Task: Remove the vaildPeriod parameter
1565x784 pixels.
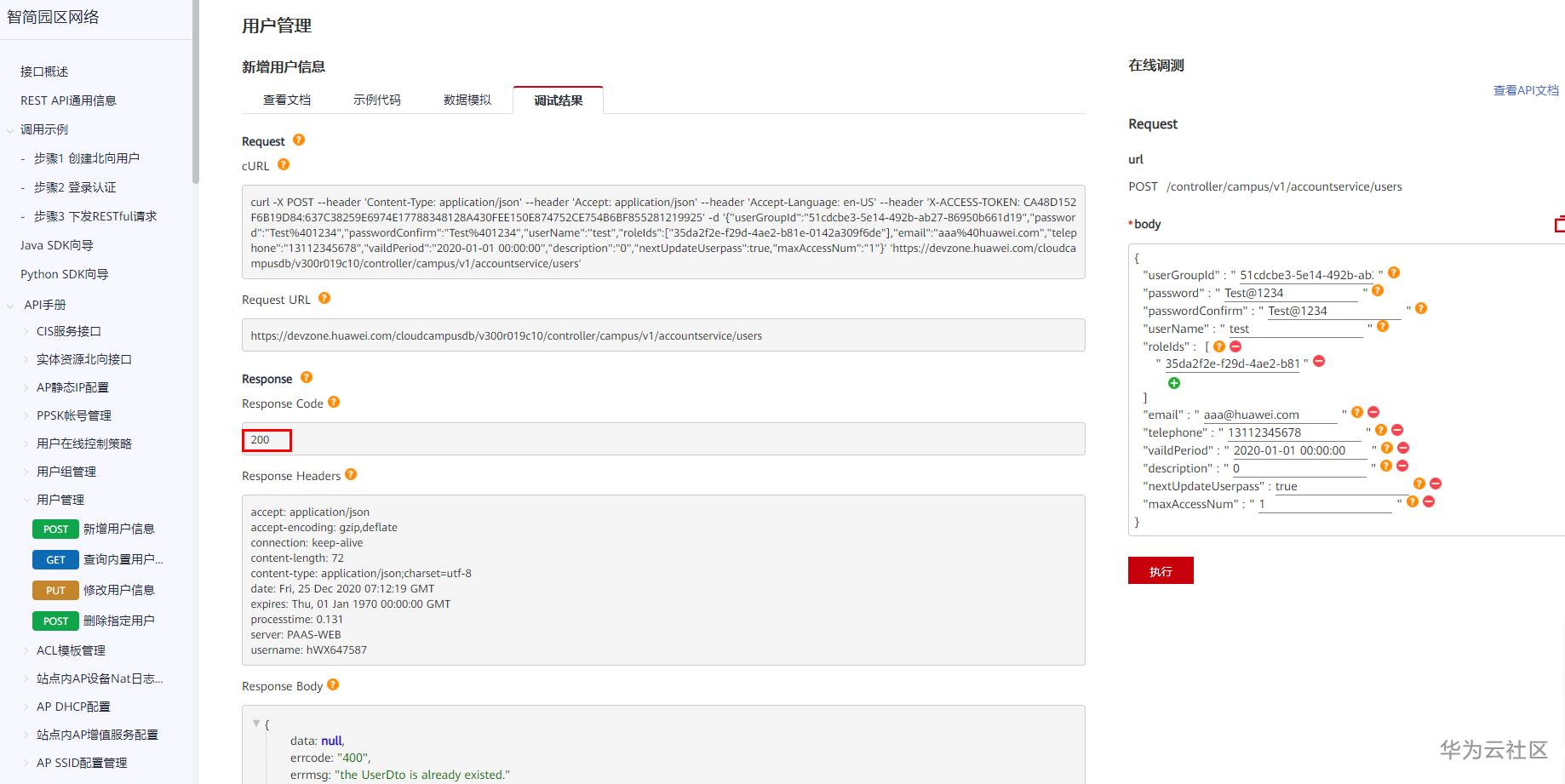Action: click(x=1403, y=448)
